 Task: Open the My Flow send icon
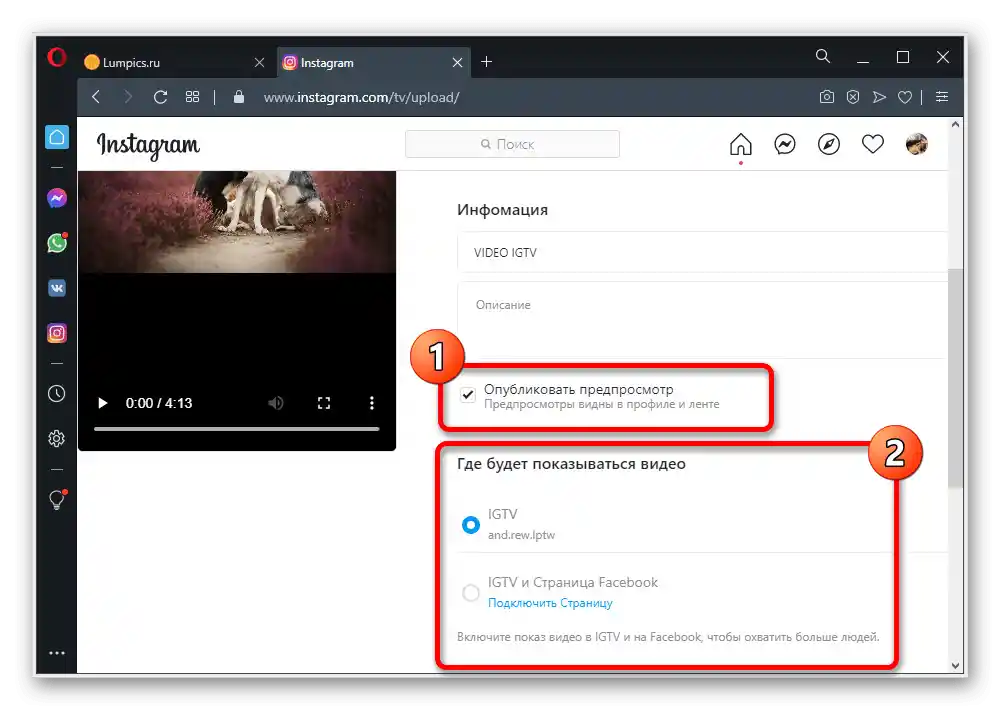click(879, 97)
